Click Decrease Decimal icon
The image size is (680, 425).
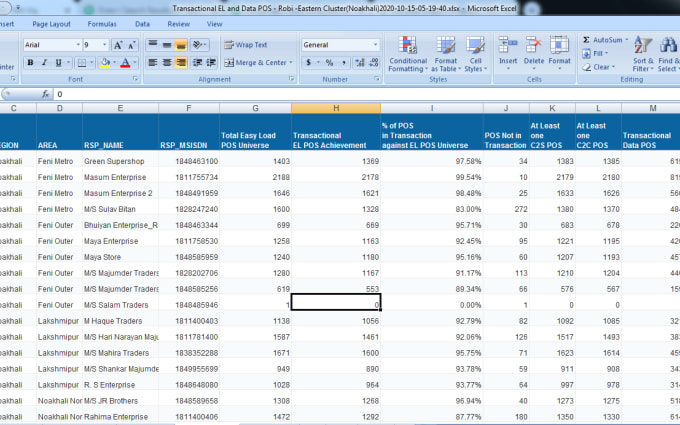[374, 63]
